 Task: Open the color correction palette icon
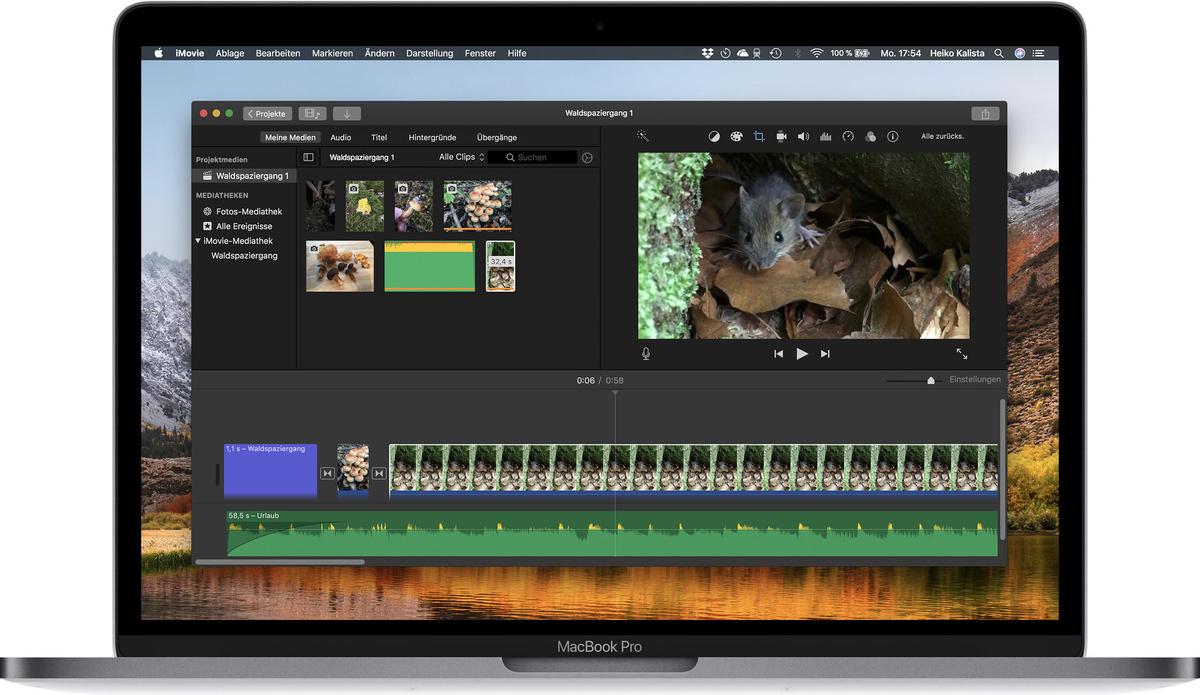737,137
